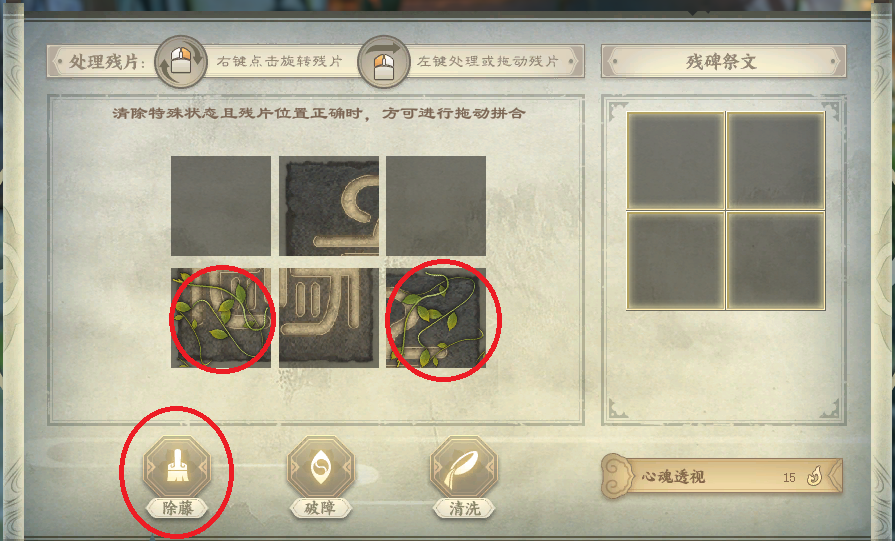The height and width of the screenshot is (541, 895).
Task: Select the vine-covered fragment at bottom left
Action: click(x=221, y=318)
